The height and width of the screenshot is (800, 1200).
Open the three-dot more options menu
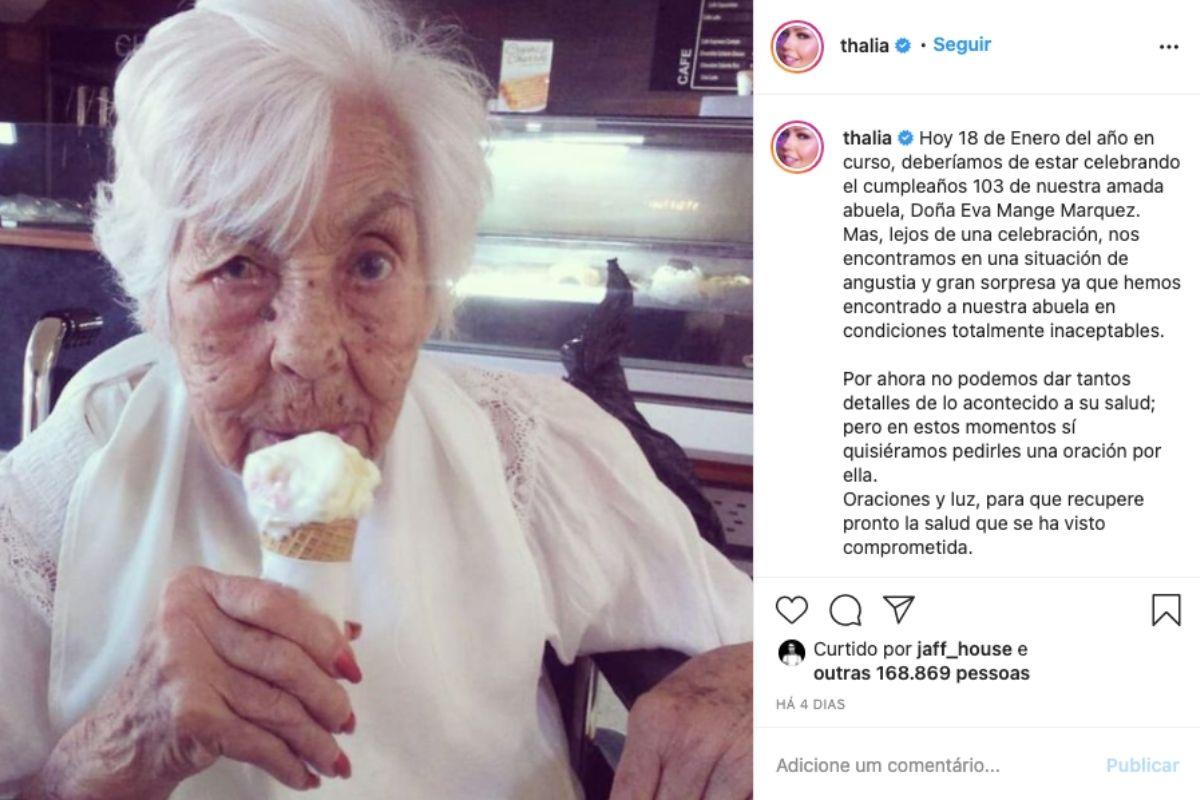tap(1168, 47)
